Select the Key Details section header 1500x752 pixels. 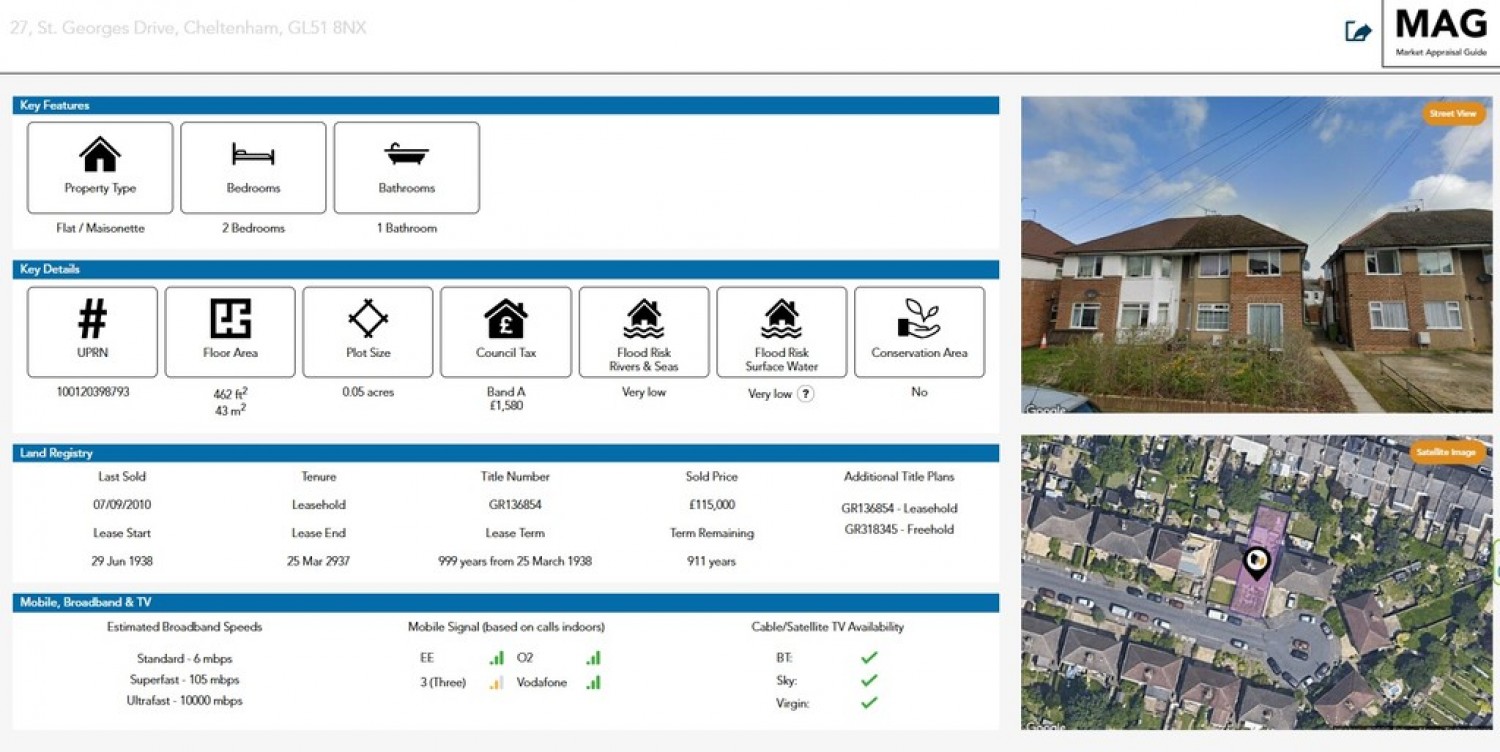[506, 269]
